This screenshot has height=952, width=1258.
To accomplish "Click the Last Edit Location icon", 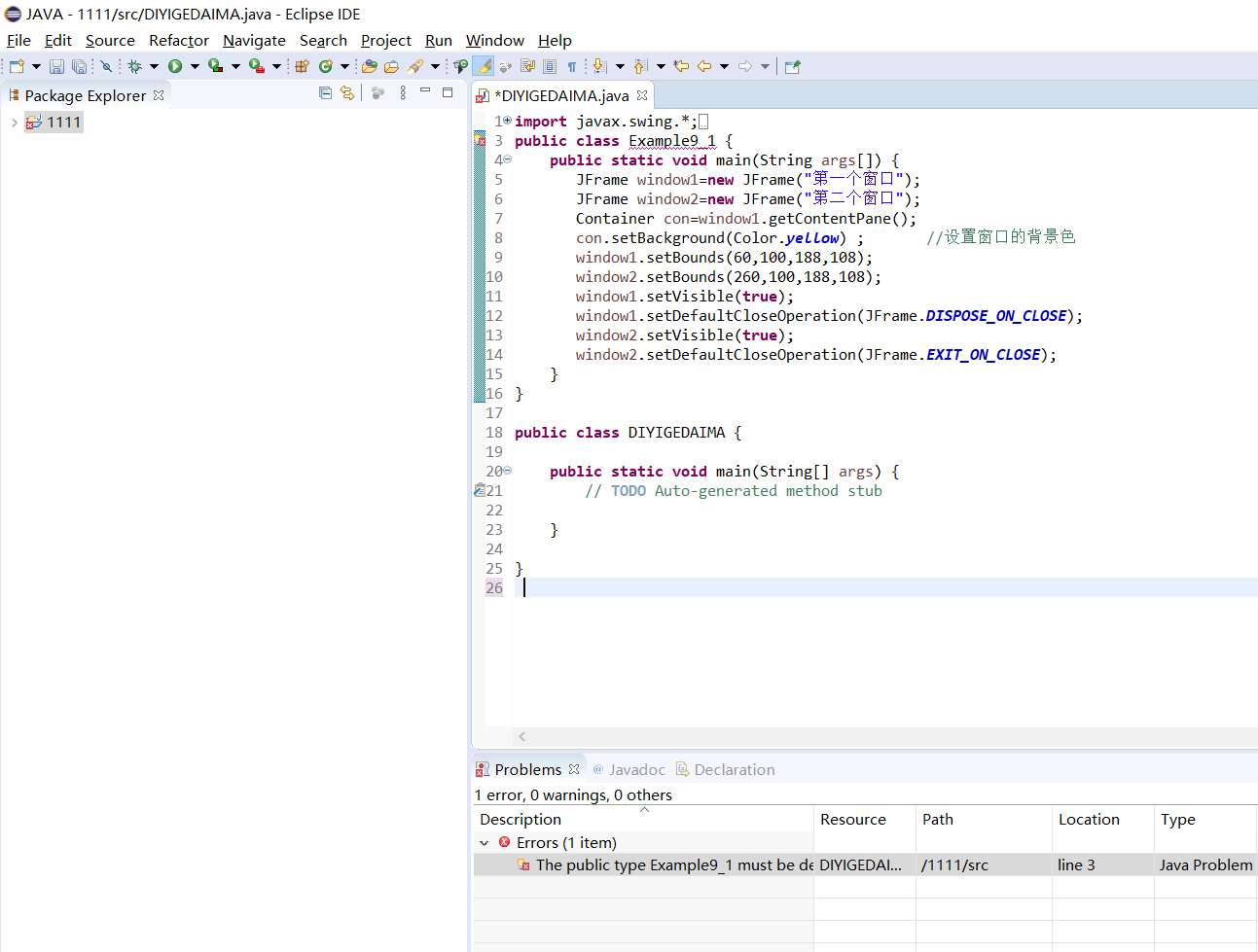I will 681,66.
